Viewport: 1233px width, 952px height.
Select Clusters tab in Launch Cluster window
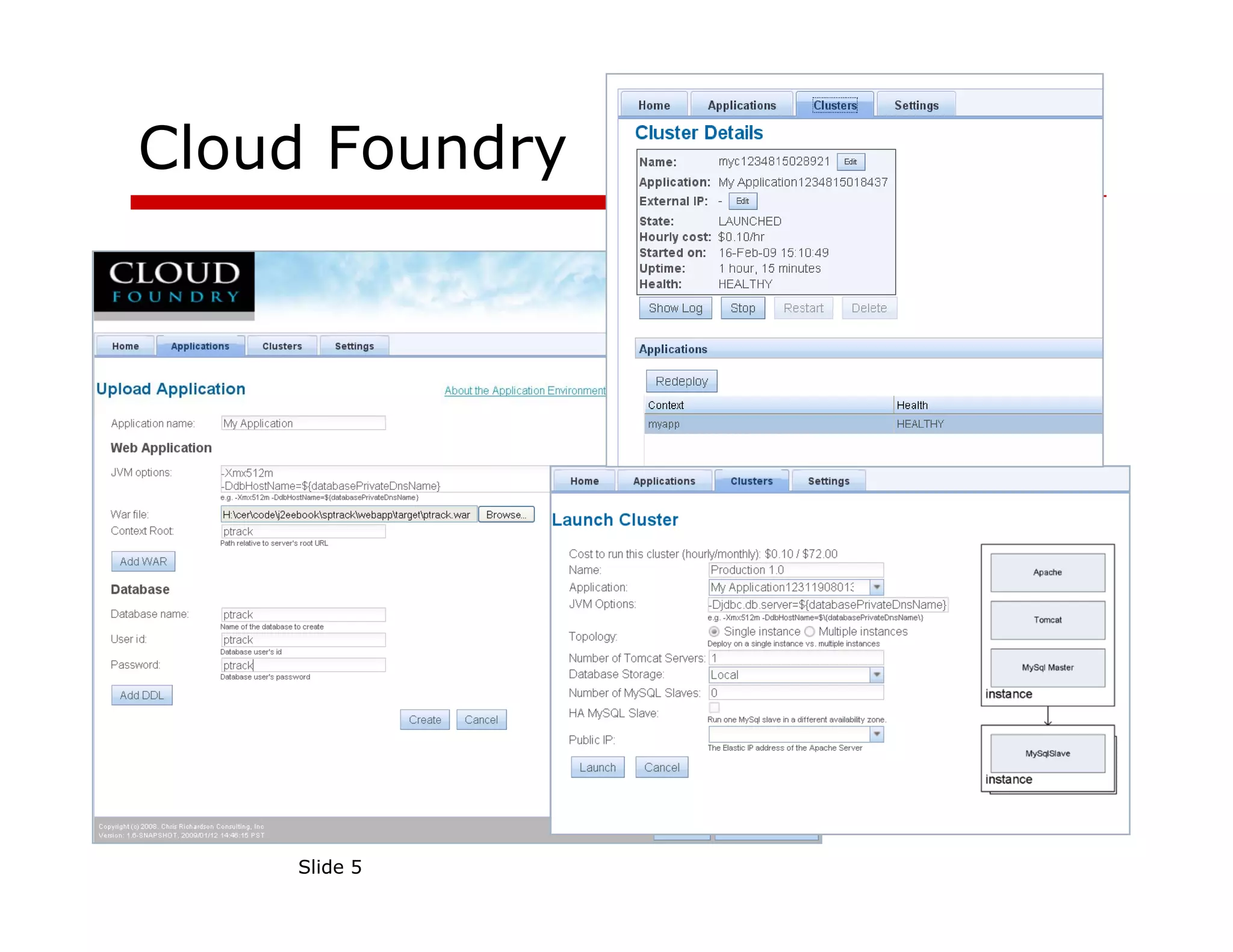point(751,481)
